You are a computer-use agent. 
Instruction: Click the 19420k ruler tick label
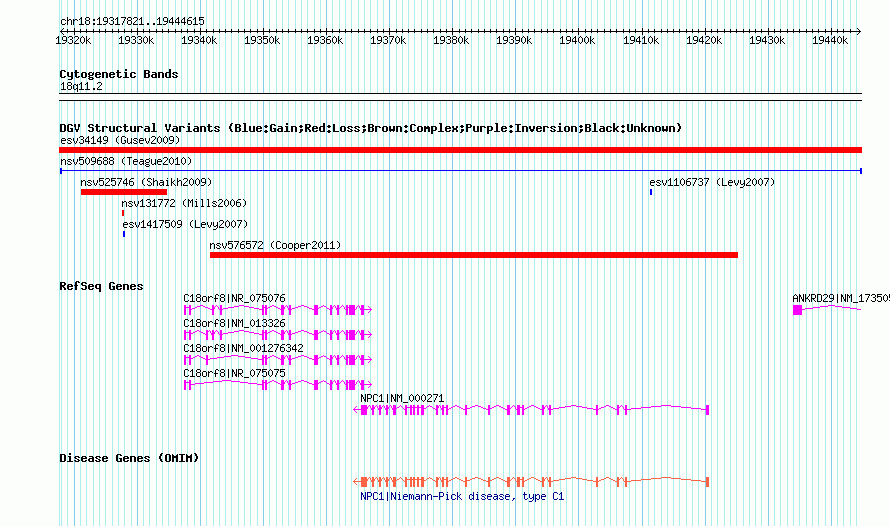click(704, 40)
